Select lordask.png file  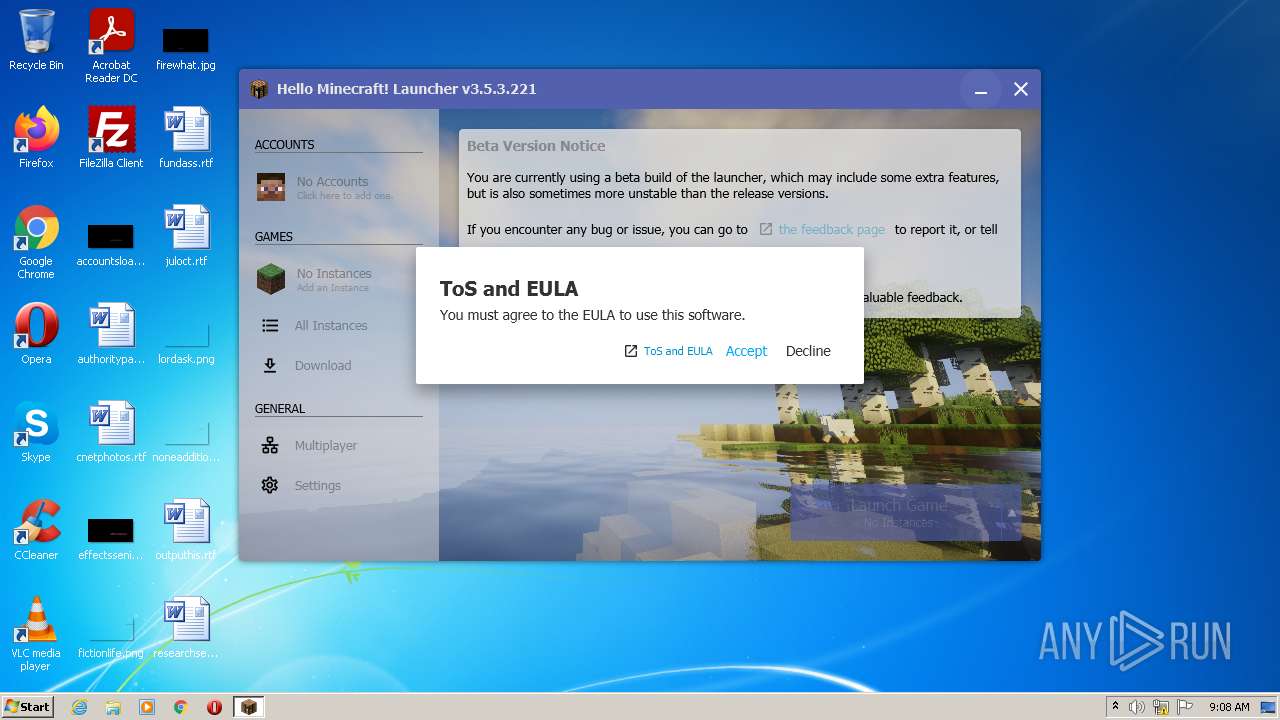(x=186, y=342)
